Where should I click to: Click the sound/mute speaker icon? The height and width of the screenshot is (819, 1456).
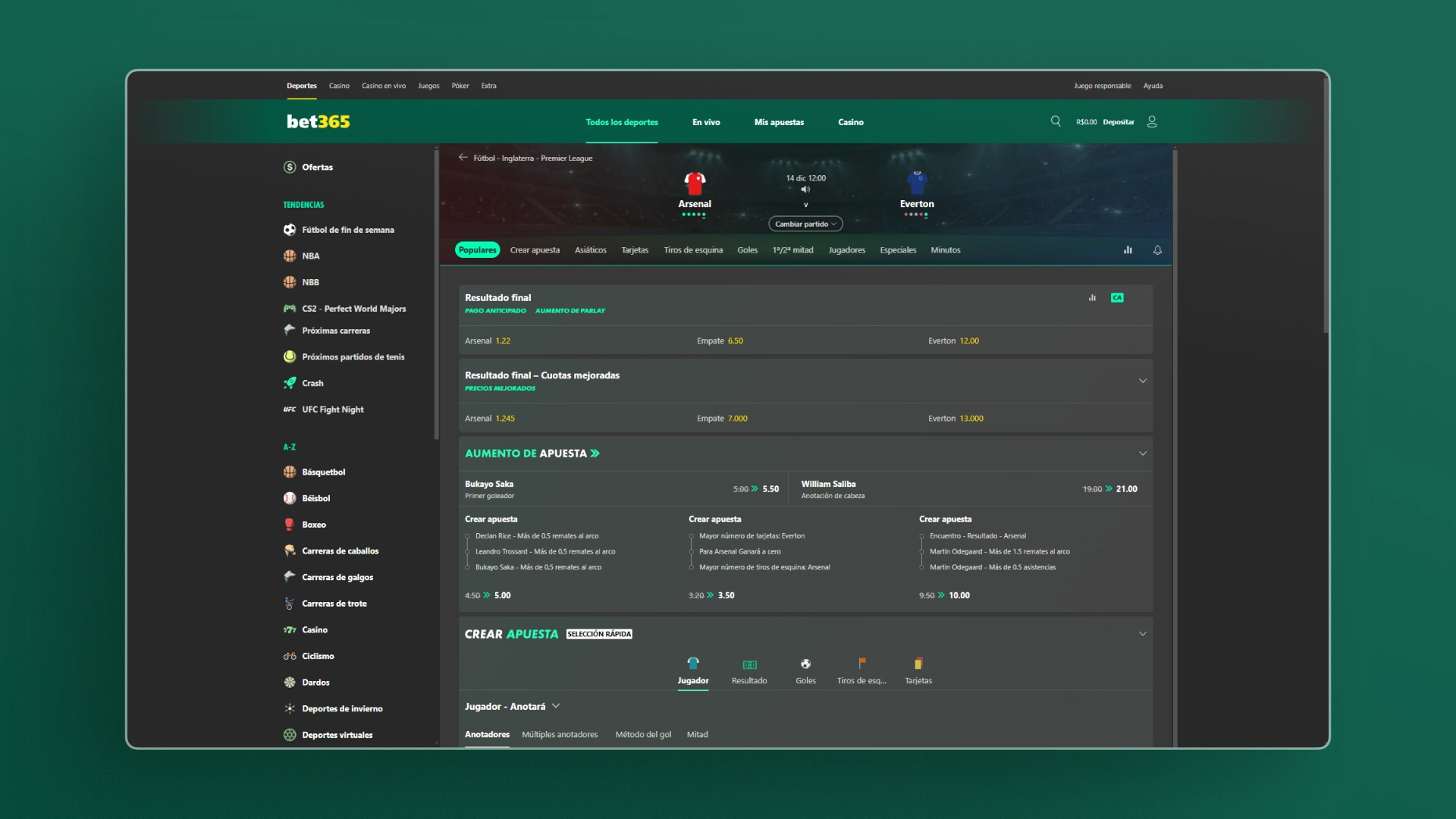click(805, 190)
